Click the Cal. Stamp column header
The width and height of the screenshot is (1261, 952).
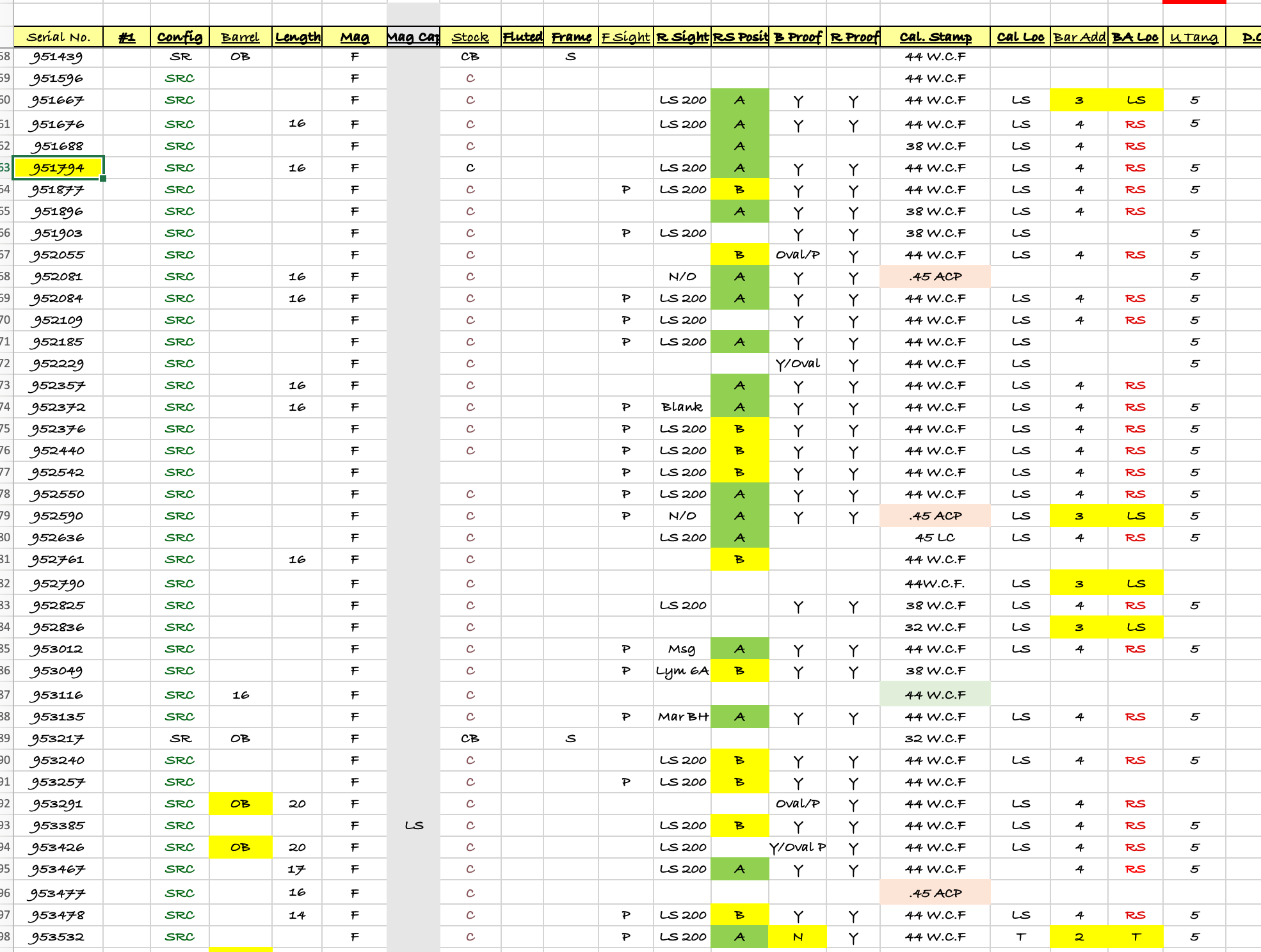[935, 37]
